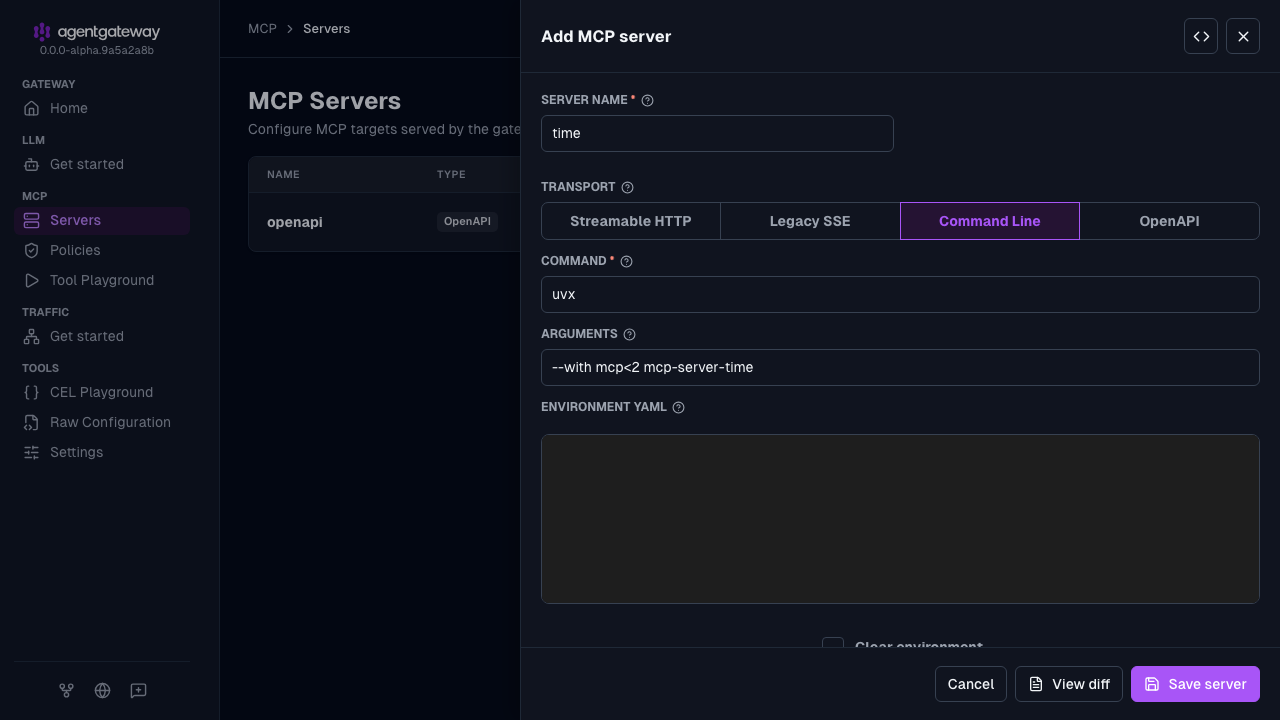Edit the Command field containing uvx

pyautogui.click(x=900, y=294)
